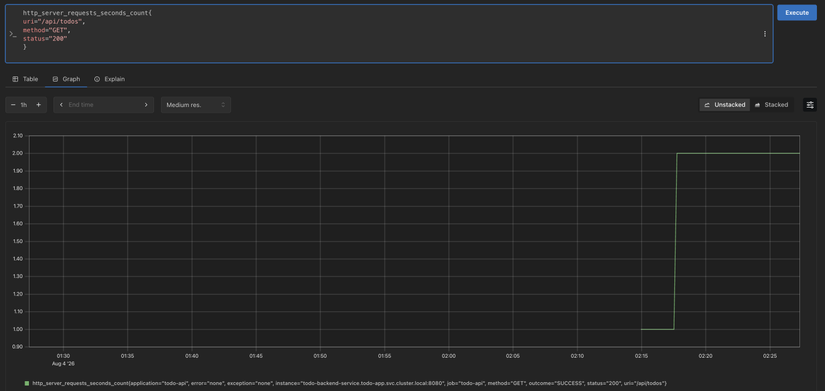Increase the time range with plus
The image size is (825, 391).
[38, 105]
